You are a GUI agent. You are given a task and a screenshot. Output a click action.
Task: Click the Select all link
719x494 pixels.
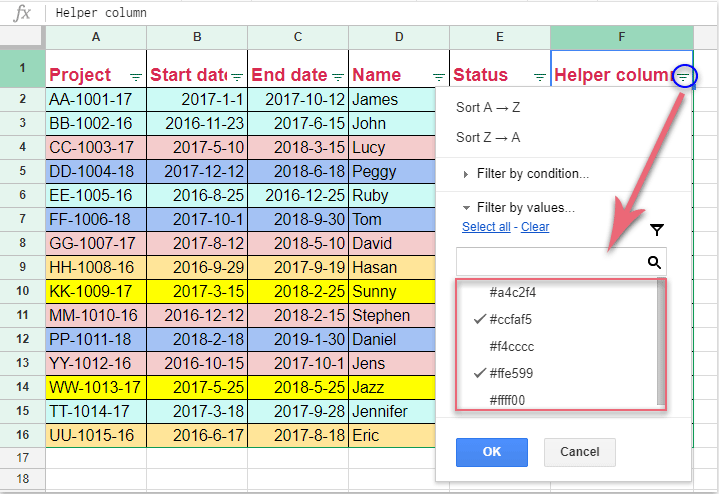[x=486, y=227]
